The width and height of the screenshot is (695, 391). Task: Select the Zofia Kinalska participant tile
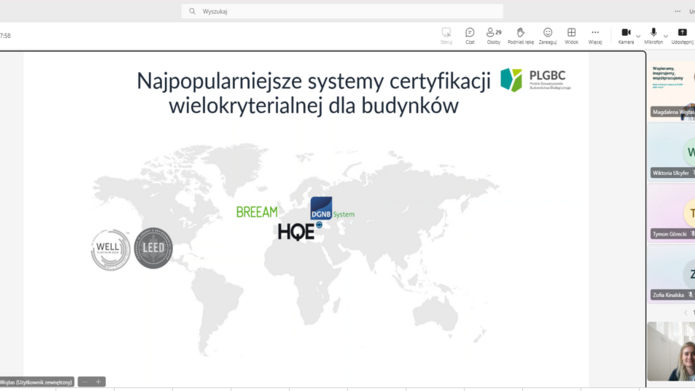coord(671,273)
